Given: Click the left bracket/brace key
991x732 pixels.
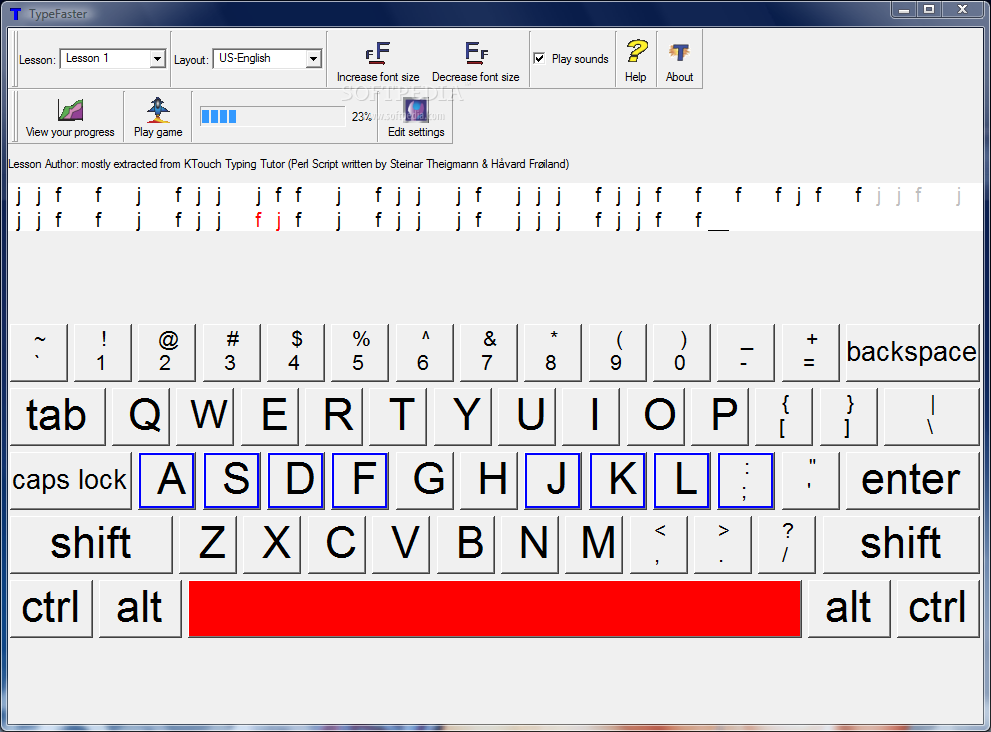Looking at the screenshot, I should coord(784,417).
